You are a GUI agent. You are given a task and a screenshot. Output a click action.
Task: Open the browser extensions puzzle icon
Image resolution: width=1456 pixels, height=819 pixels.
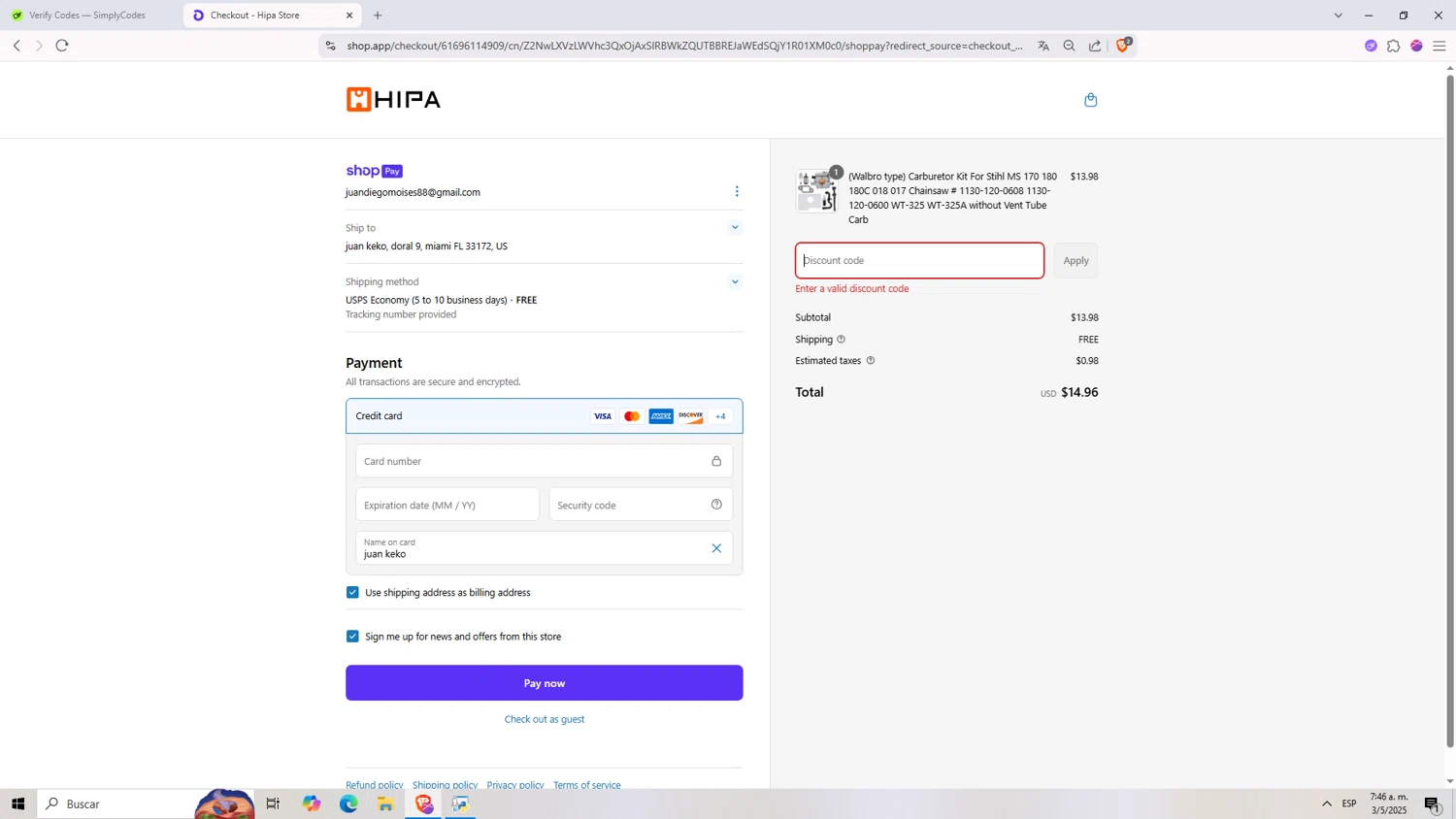[x=1393, y=46]
